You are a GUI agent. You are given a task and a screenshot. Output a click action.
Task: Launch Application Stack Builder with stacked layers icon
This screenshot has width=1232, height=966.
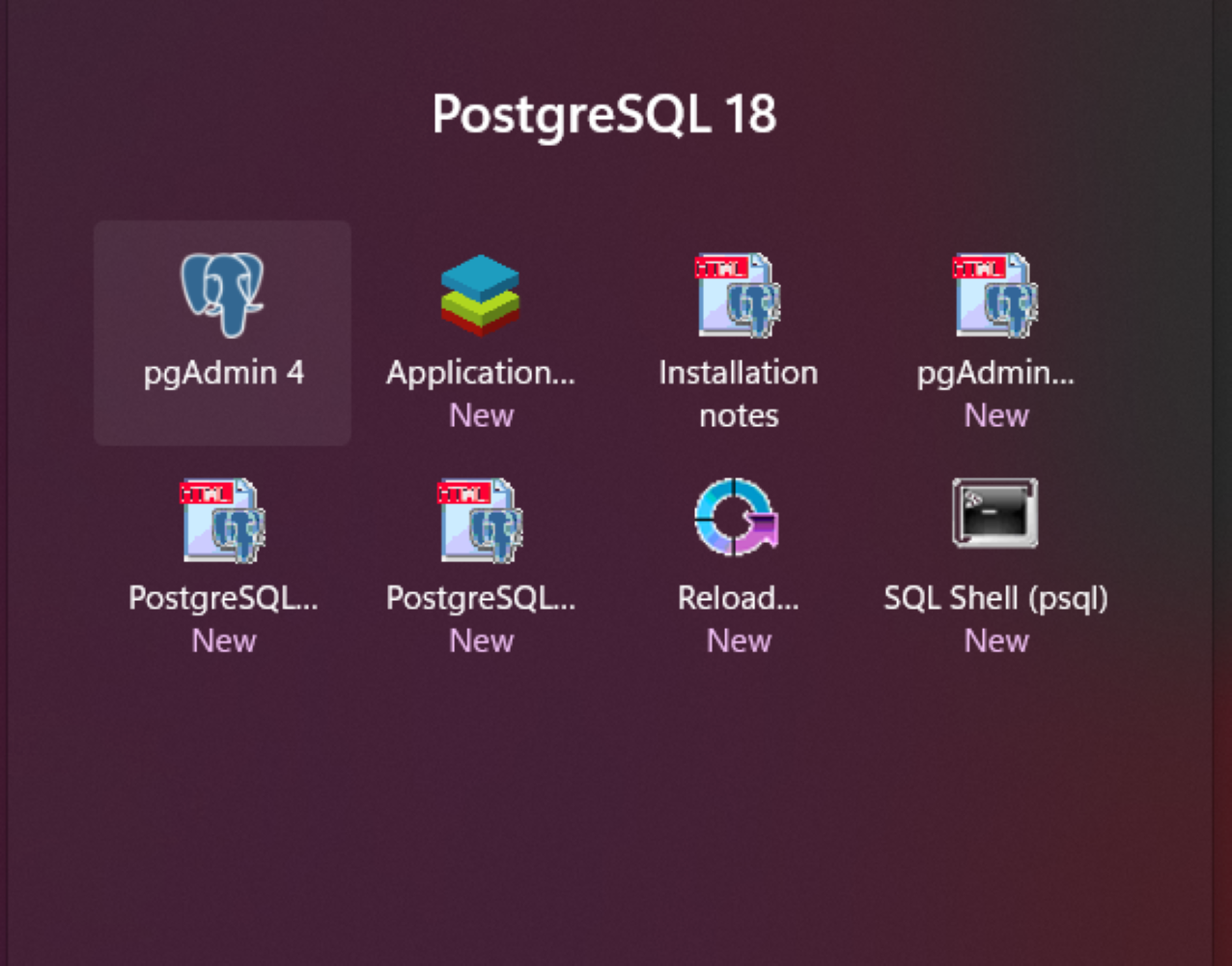[x=481, y=332]
